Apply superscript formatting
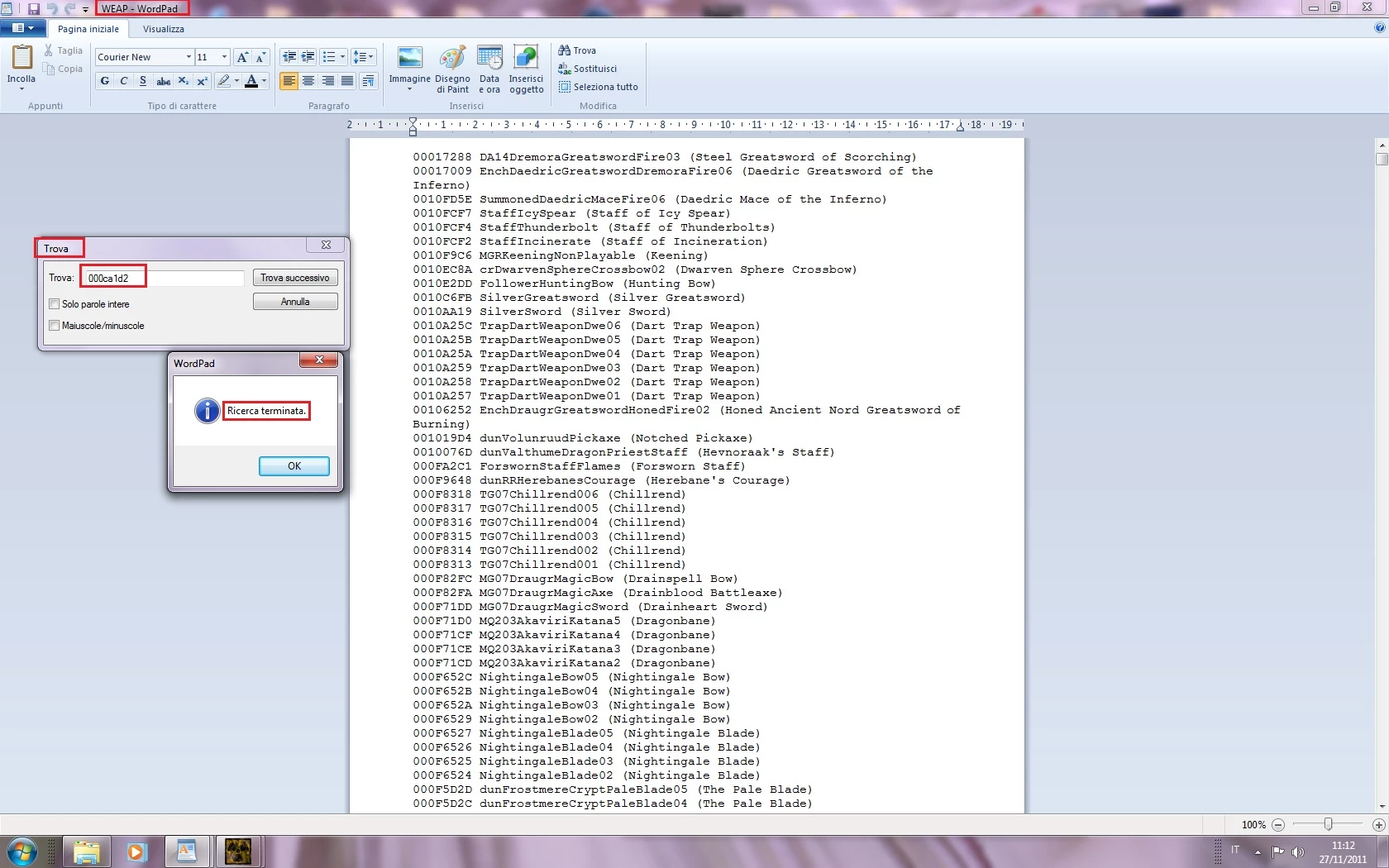The width and height of the screenshot is (1389, 868). [202, 81]
